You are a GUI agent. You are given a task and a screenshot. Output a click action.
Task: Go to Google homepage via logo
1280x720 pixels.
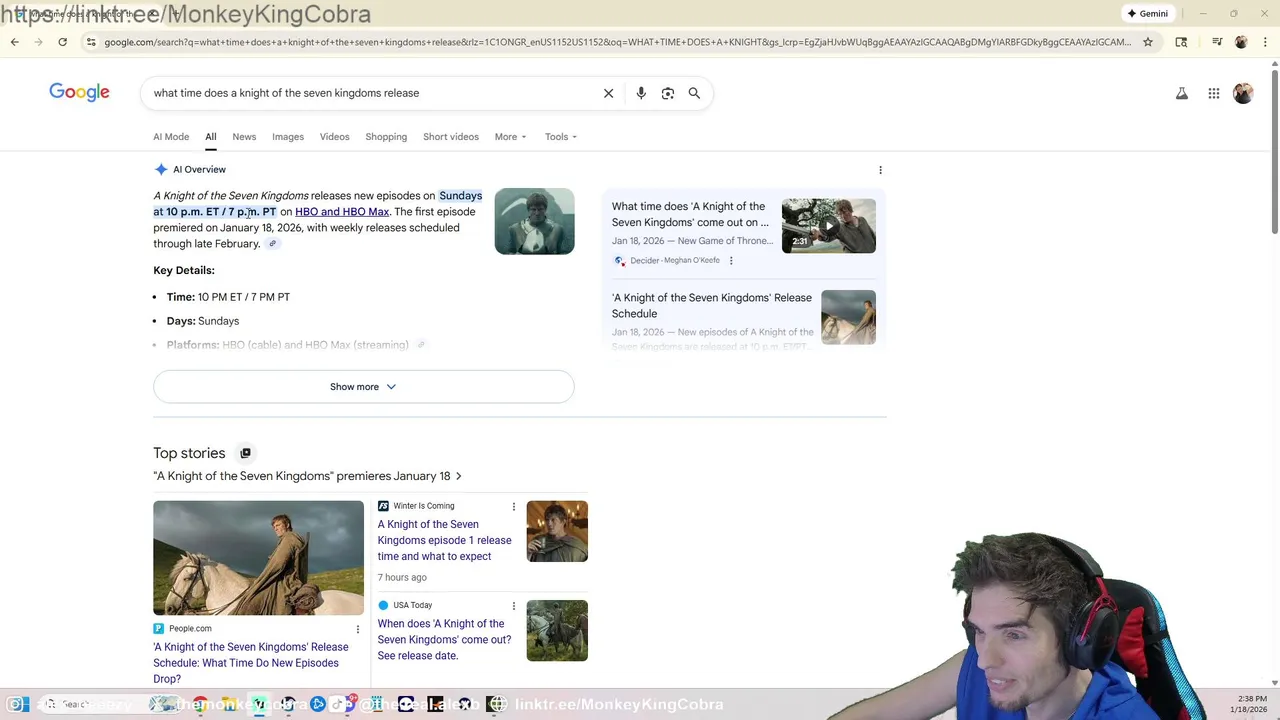pyautogui.click(x=79, y=92)
